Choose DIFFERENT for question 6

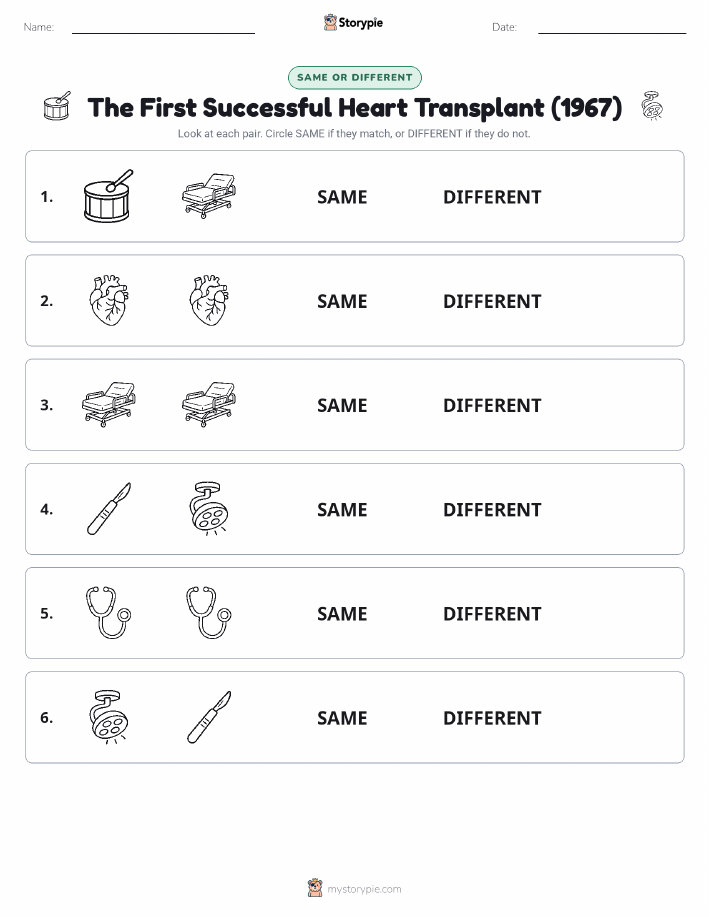pyautogui.click(x=492, y=718)
